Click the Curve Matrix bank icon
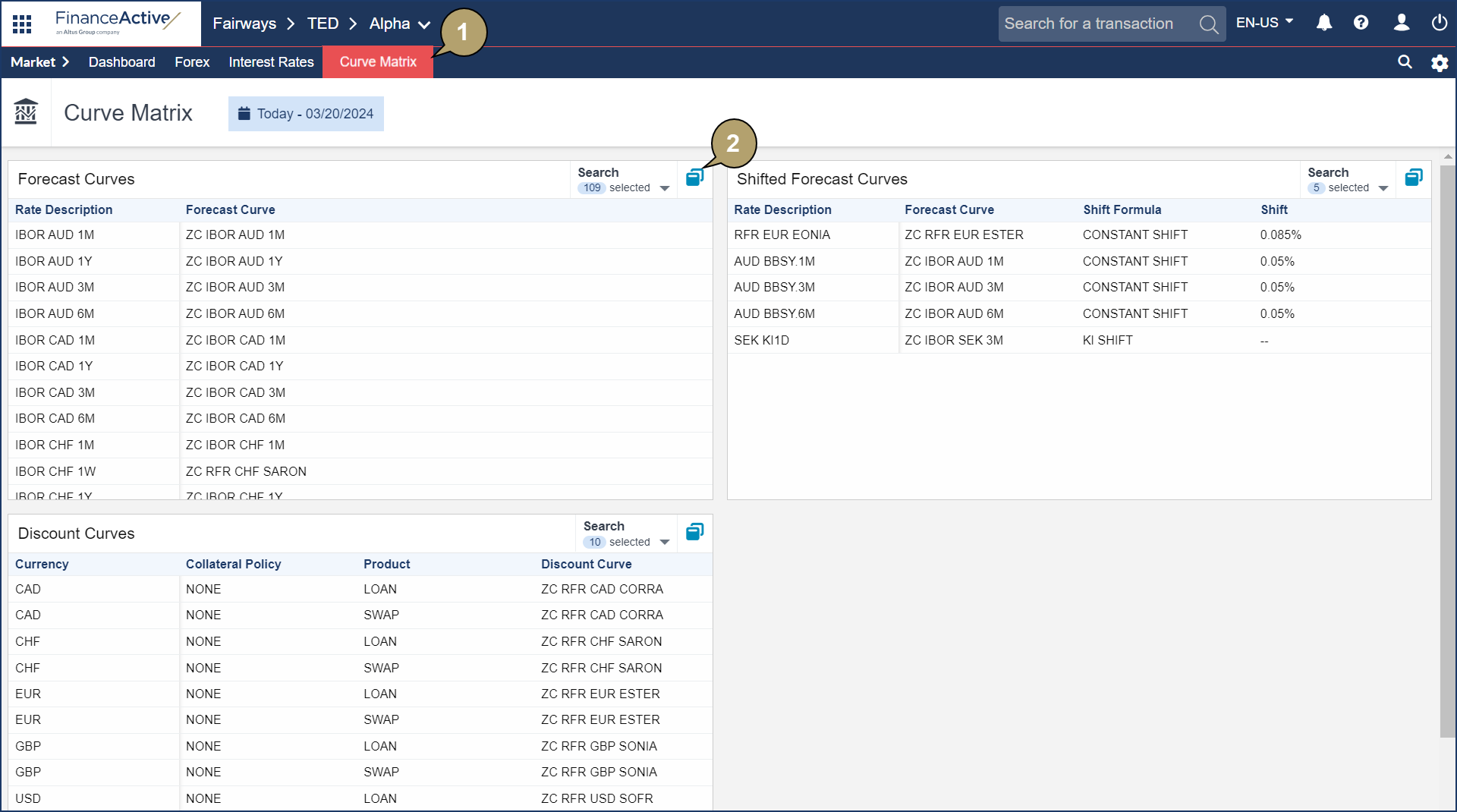 point(26,112)
